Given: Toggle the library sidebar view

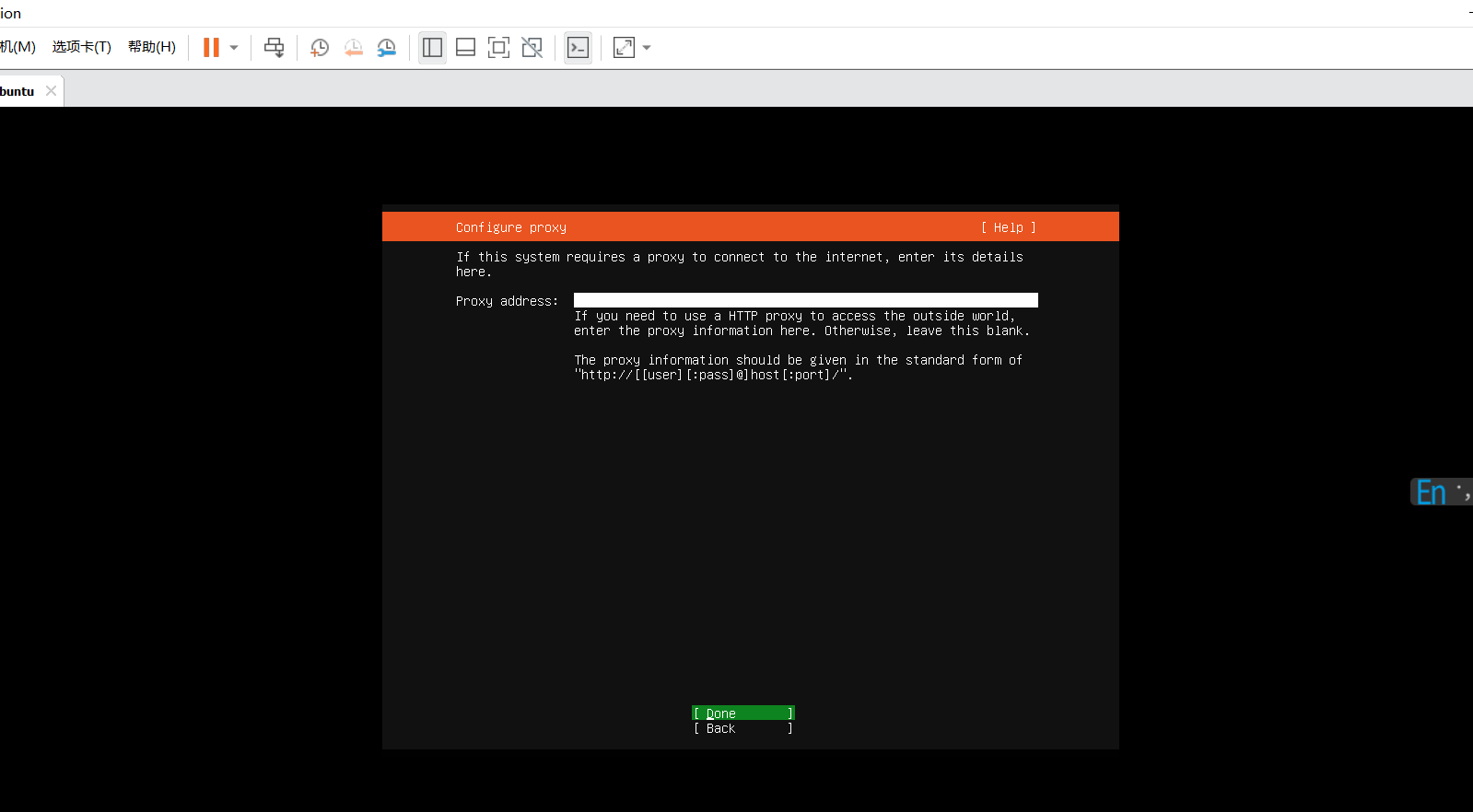Looking at the screenshot, I should (x=432, y=47).
